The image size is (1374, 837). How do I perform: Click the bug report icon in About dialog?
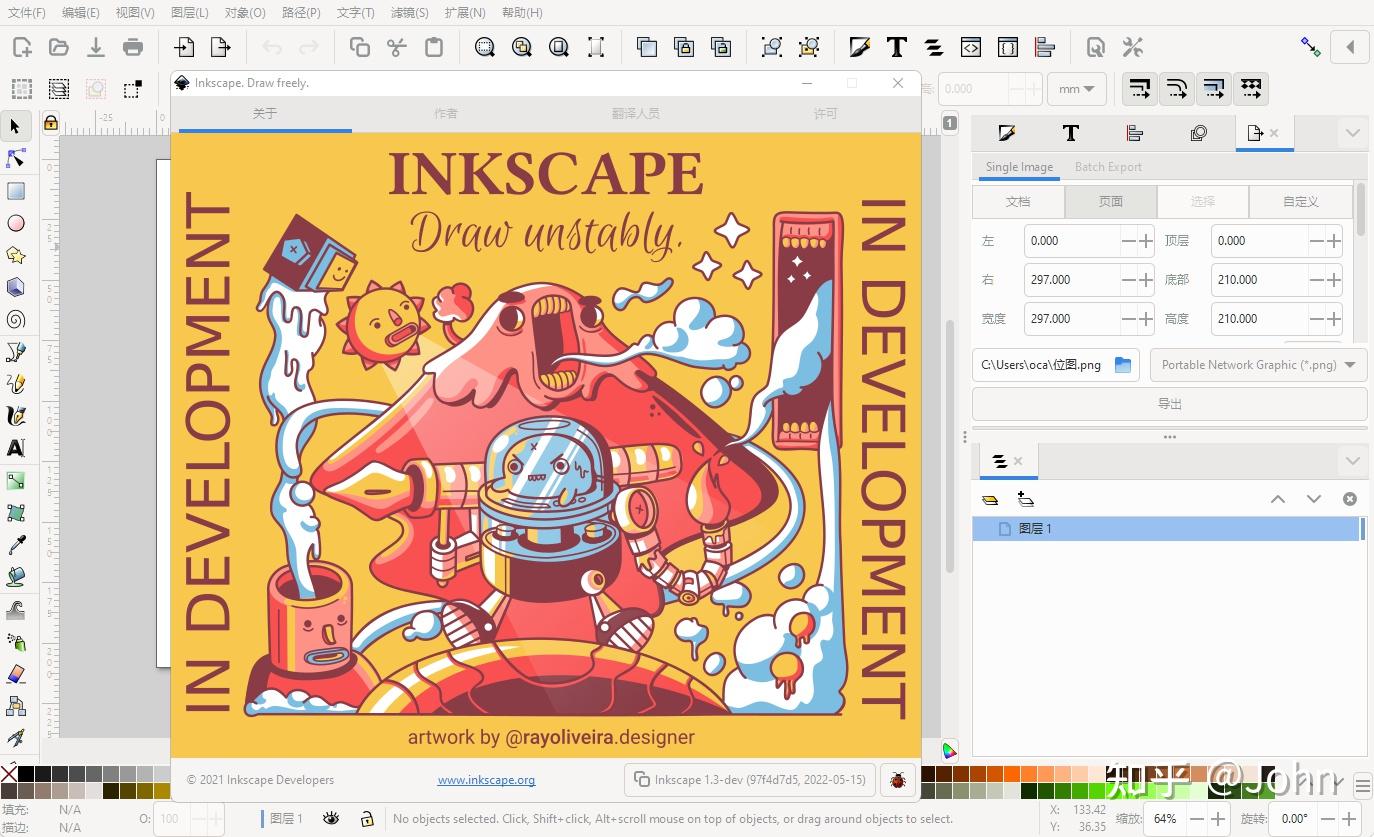tap(898, 780)
